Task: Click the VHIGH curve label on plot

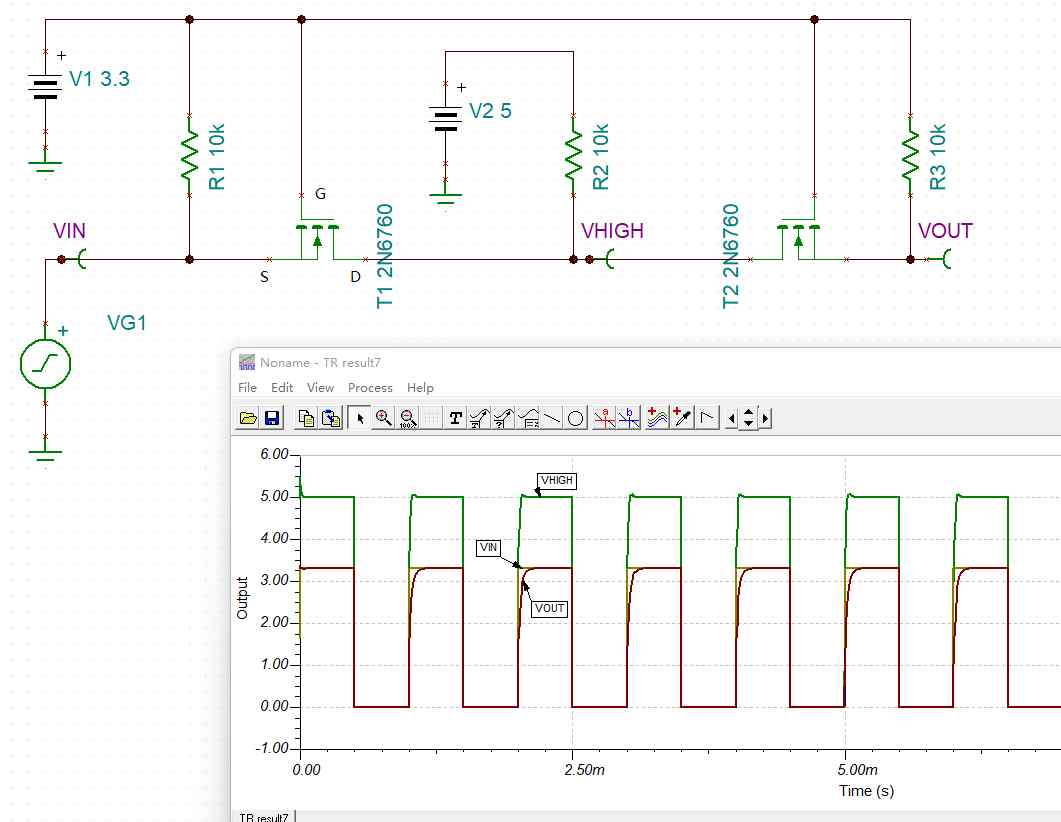Action: click(557, 480)
